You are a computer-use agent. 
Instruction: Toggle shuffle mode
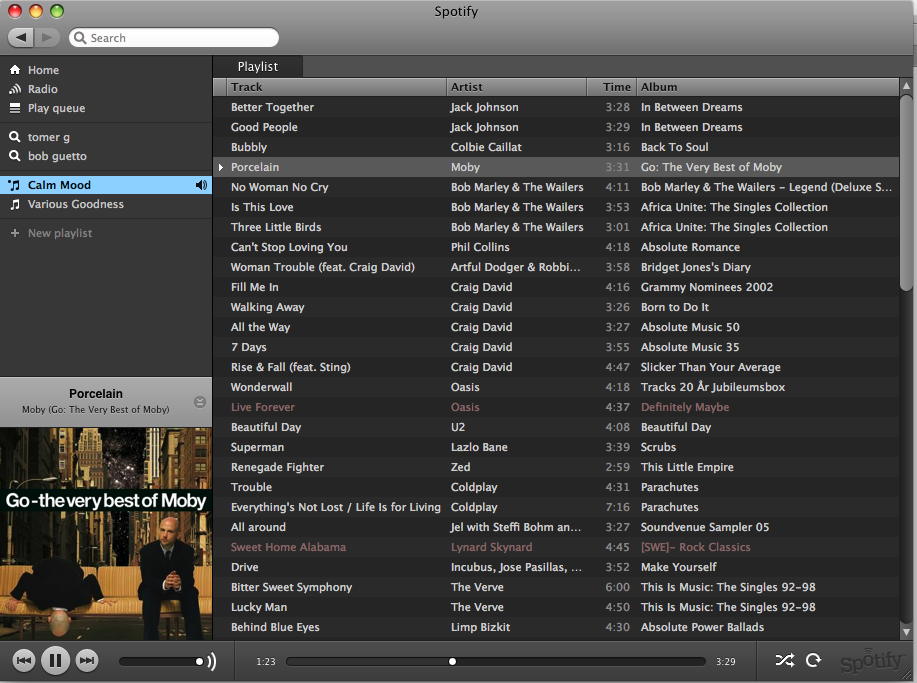click(784, 661)
